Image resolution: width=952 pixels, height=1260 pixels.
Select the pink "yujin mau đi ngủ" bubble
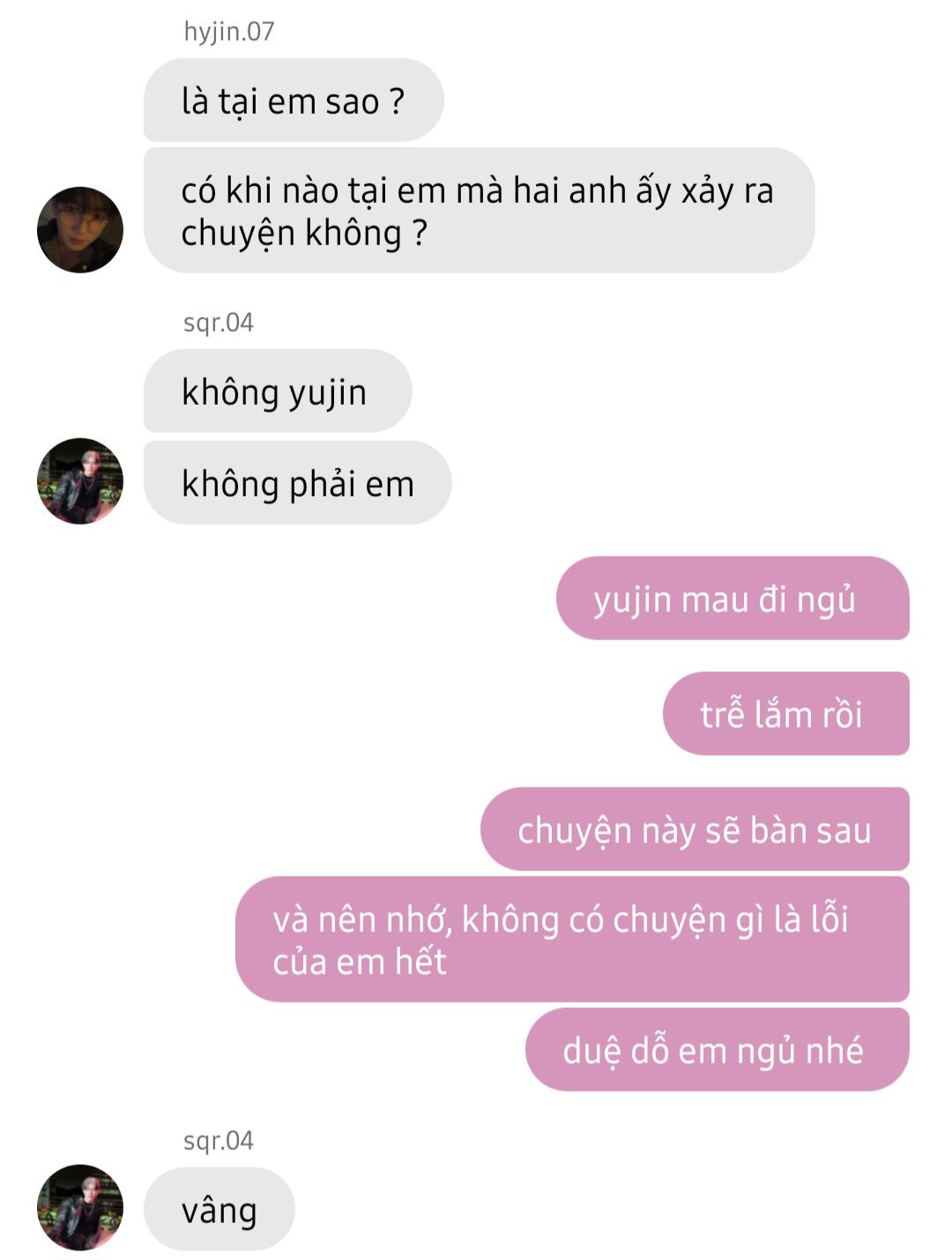(733, 599)
